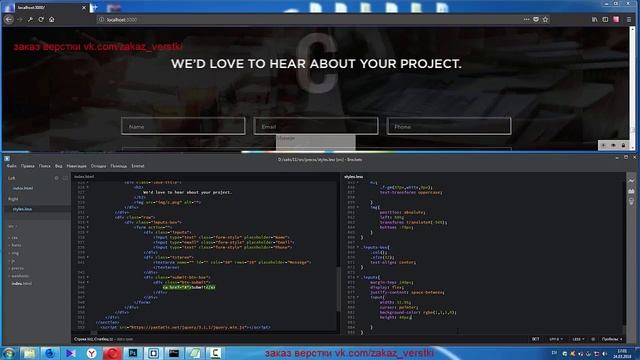Click the Firefox forward arrow button

(x=19, y=19)
